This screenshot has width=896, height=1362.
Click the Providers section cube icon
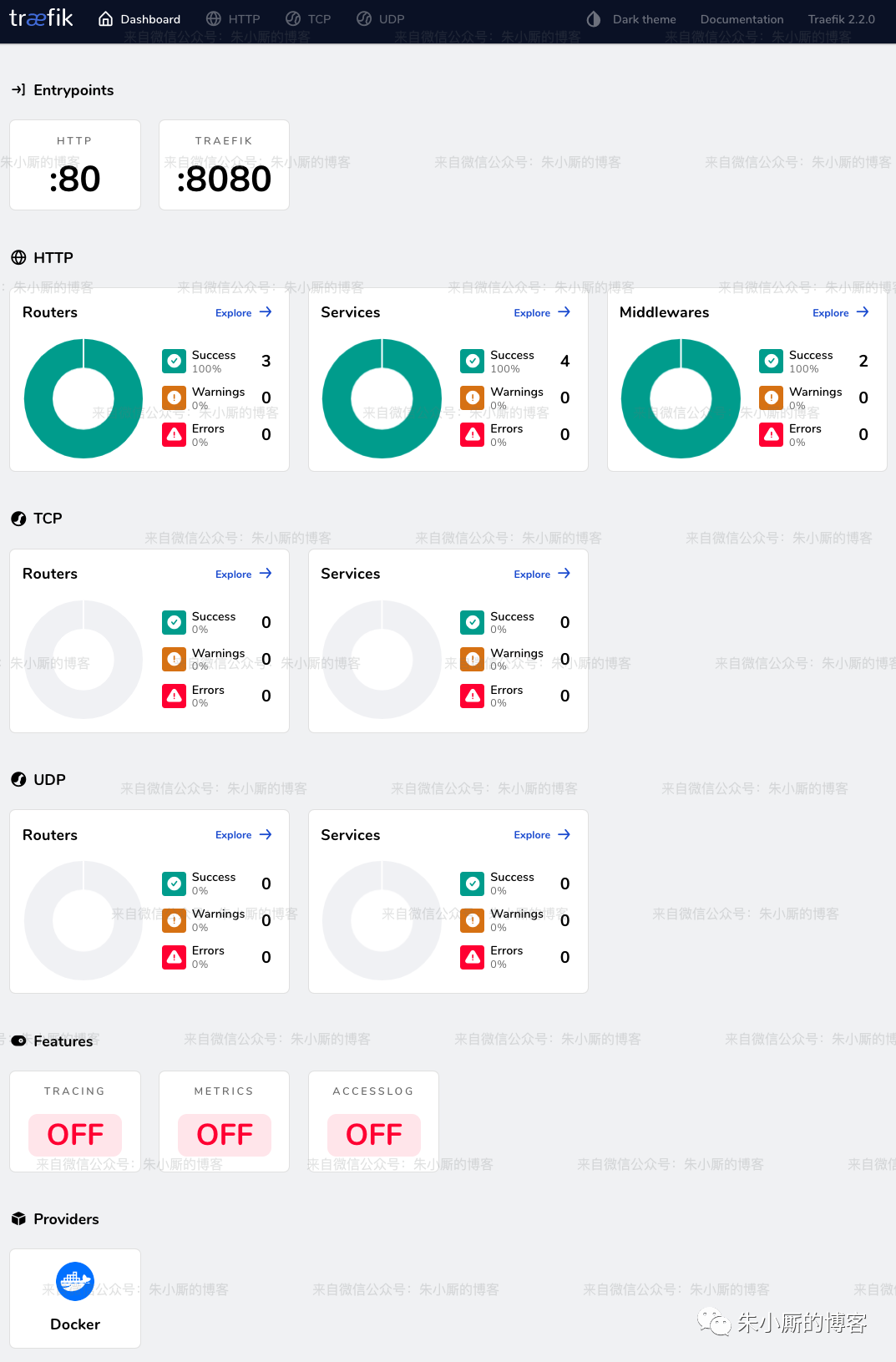point(18,1218)
